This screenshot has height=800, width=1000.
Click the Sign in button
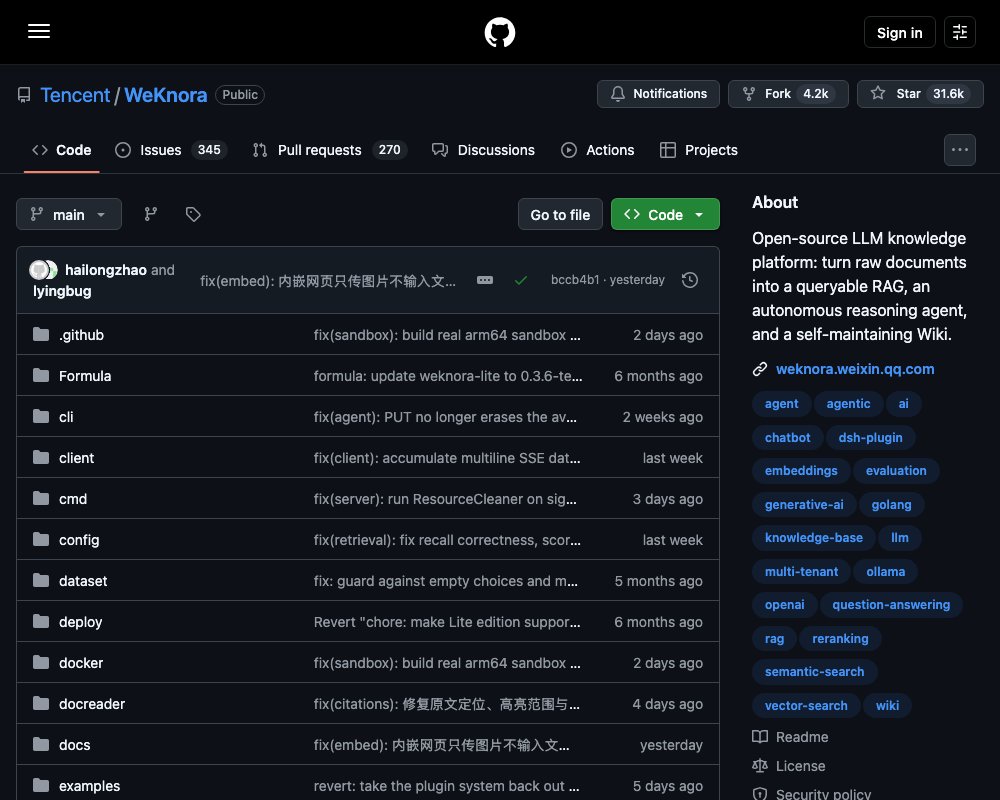(x=899, y=32)
